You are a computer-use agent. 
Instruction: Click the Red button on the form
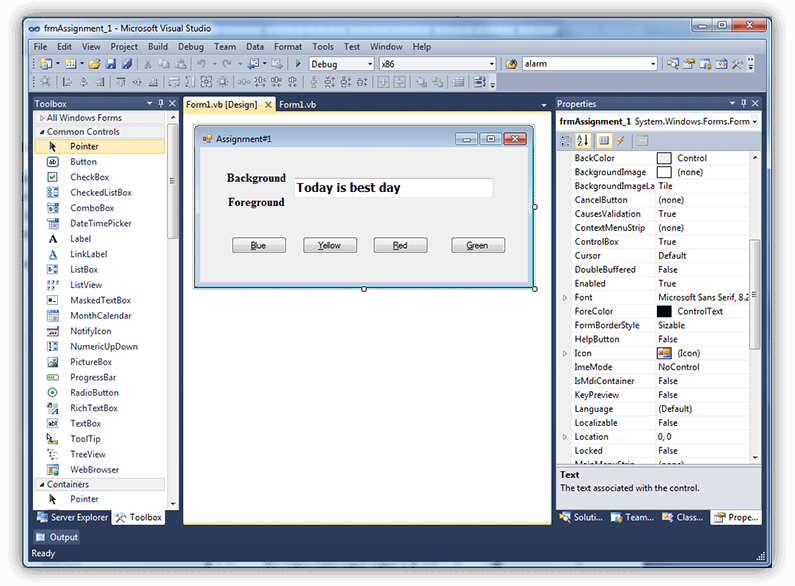(x=400, y=245)
